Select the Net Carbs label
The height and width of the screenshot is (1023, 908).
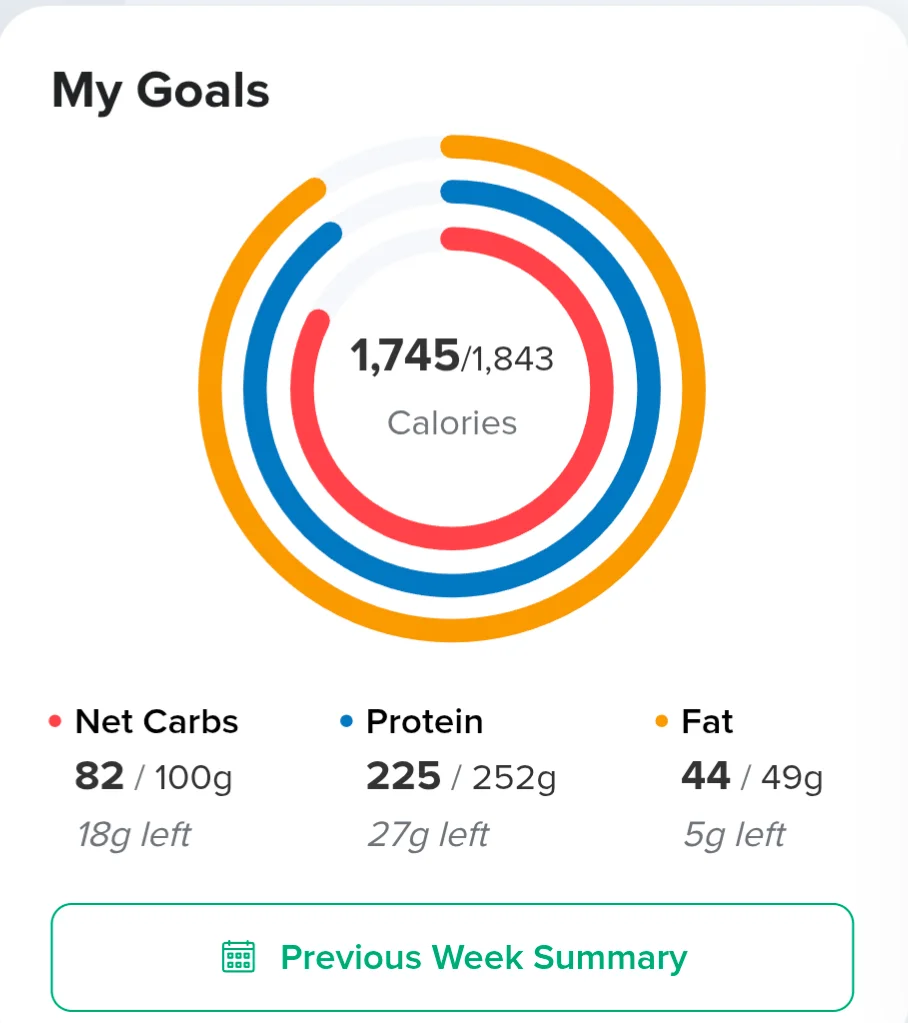pos(157,722)
